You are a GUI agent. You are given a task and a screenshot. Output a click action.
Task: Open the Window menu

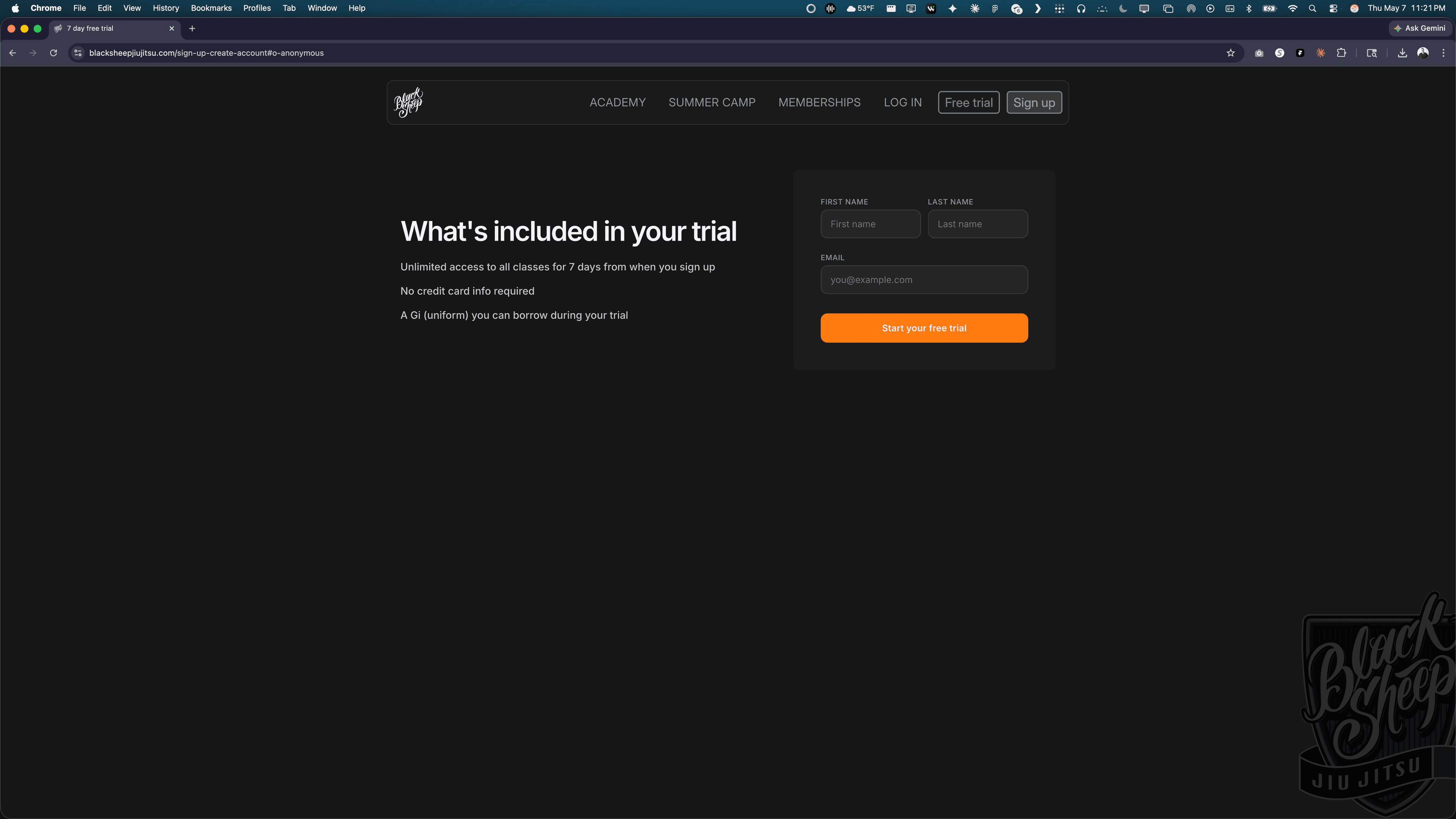point(322,8)
